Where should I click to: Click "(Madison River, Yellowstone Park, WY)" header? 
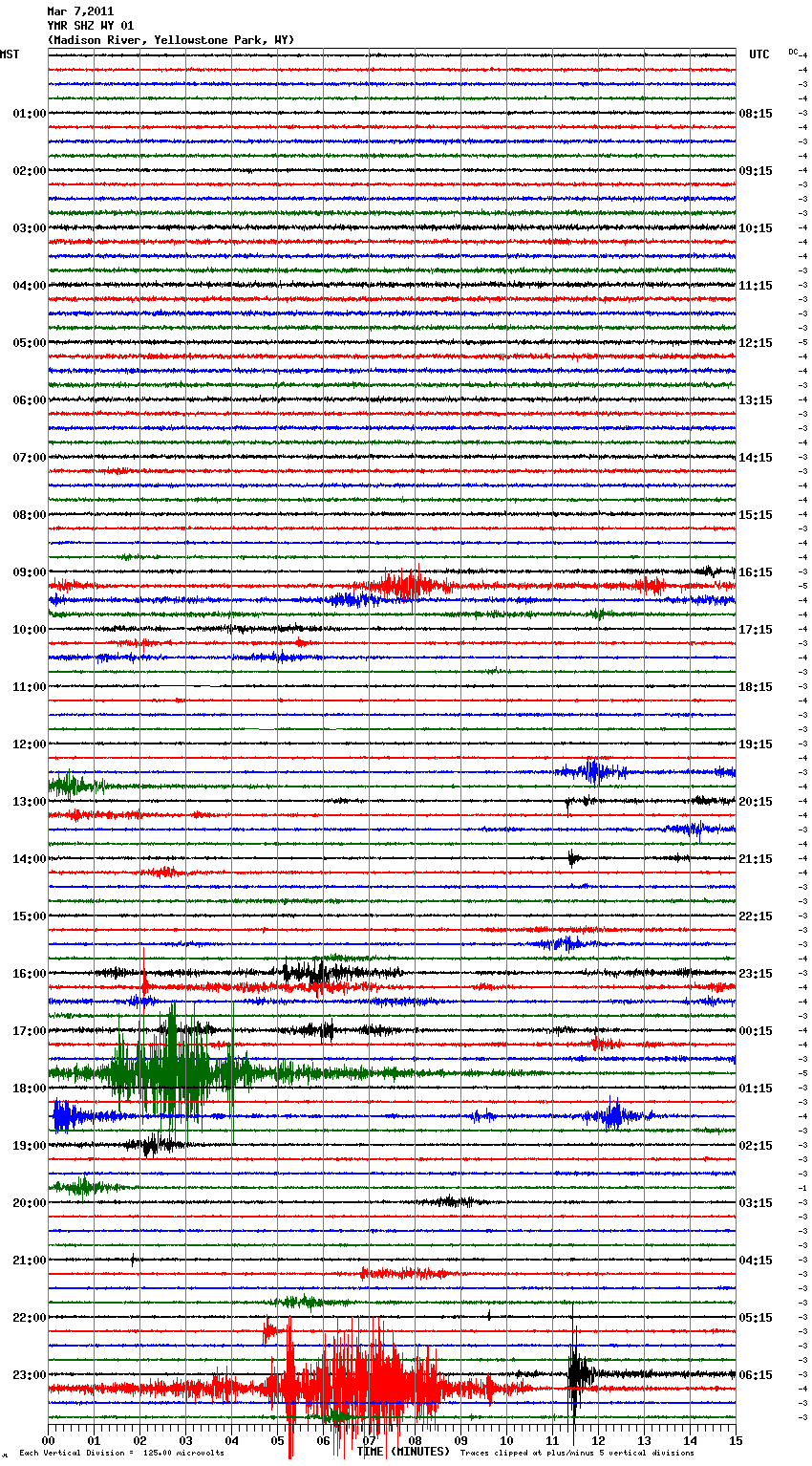[170, 40]
